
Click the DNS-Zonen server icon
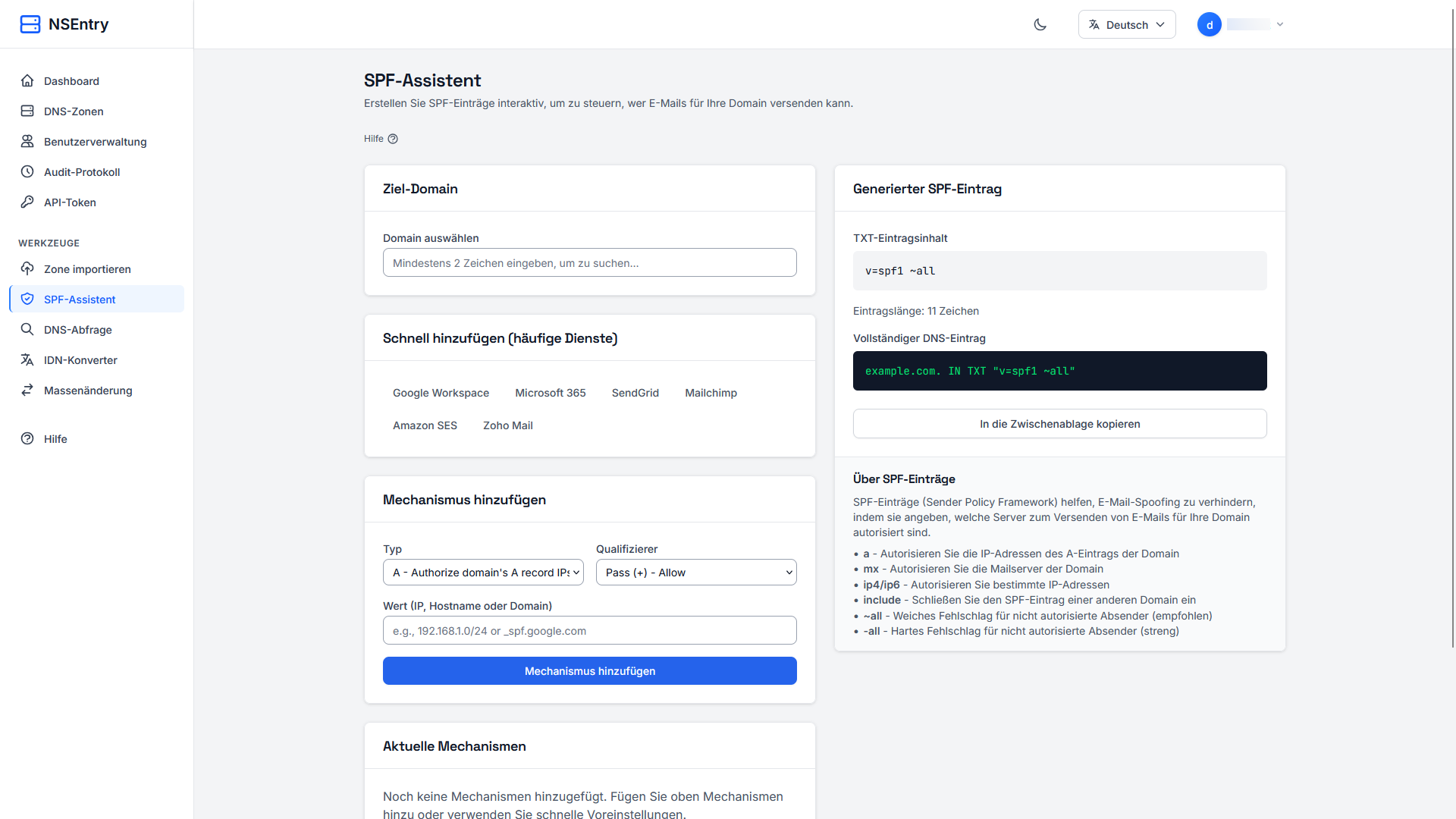pyautogui.click(x=27, y=111)
